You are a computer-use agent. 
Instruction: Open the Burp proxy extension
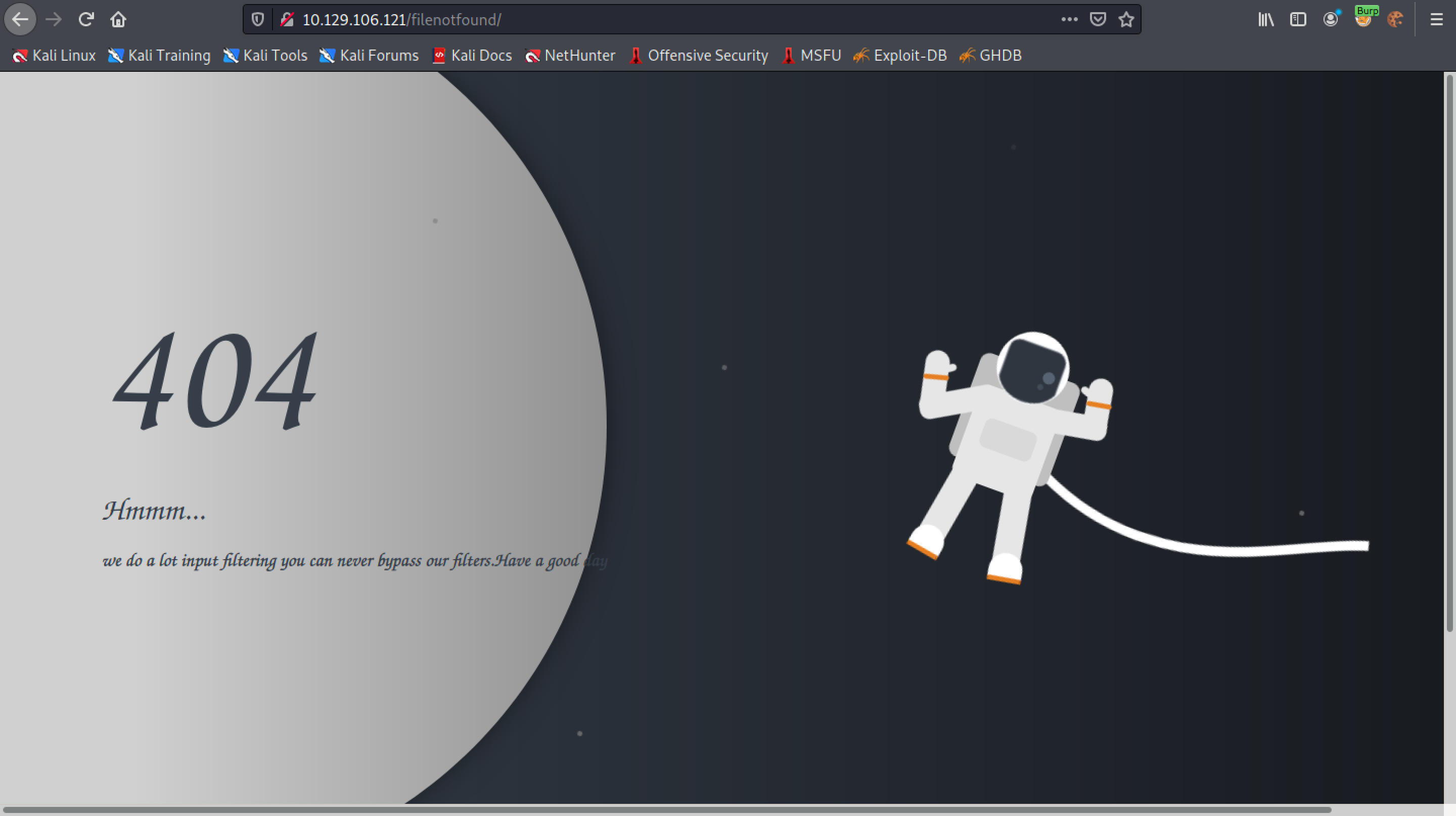(1364, 18)
